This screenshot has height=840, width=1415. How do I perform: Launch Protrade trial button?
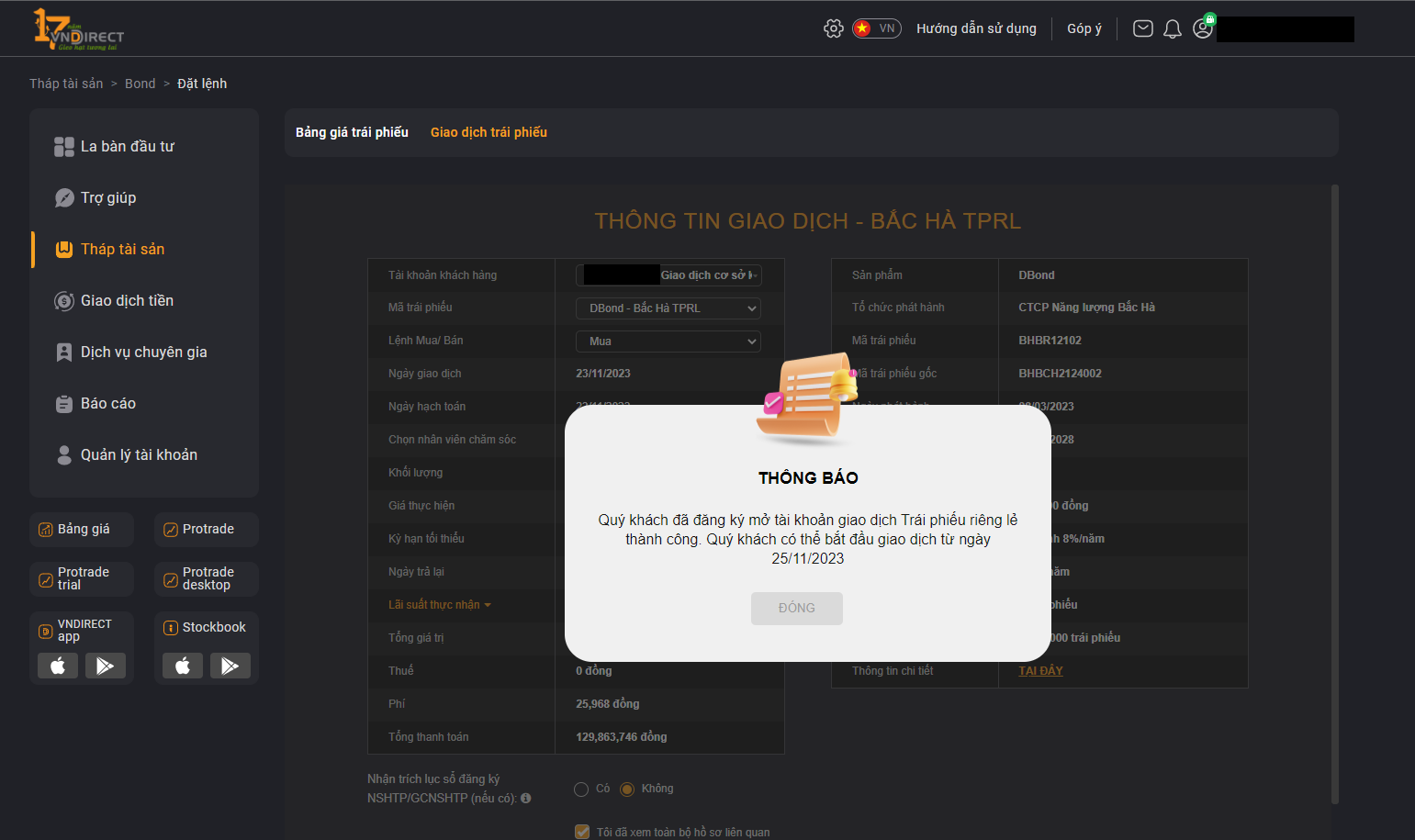[82, 579]
